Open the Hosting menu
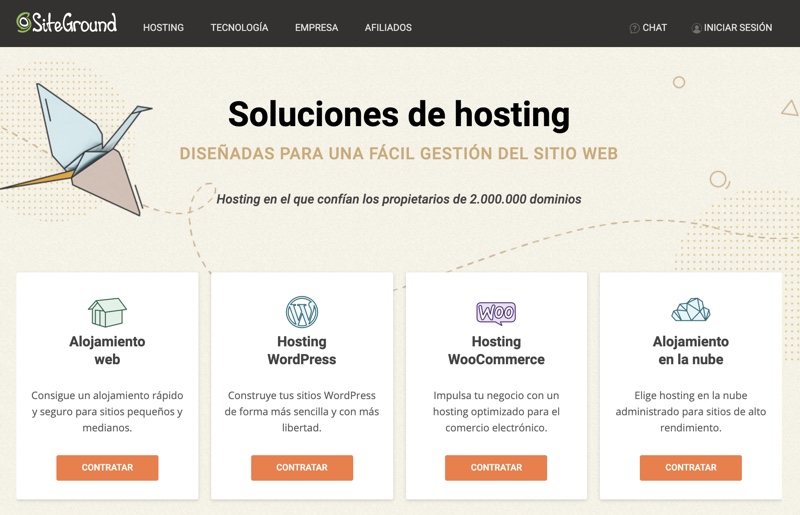Screen dimensions: 800x515 (x=163, y=28)
